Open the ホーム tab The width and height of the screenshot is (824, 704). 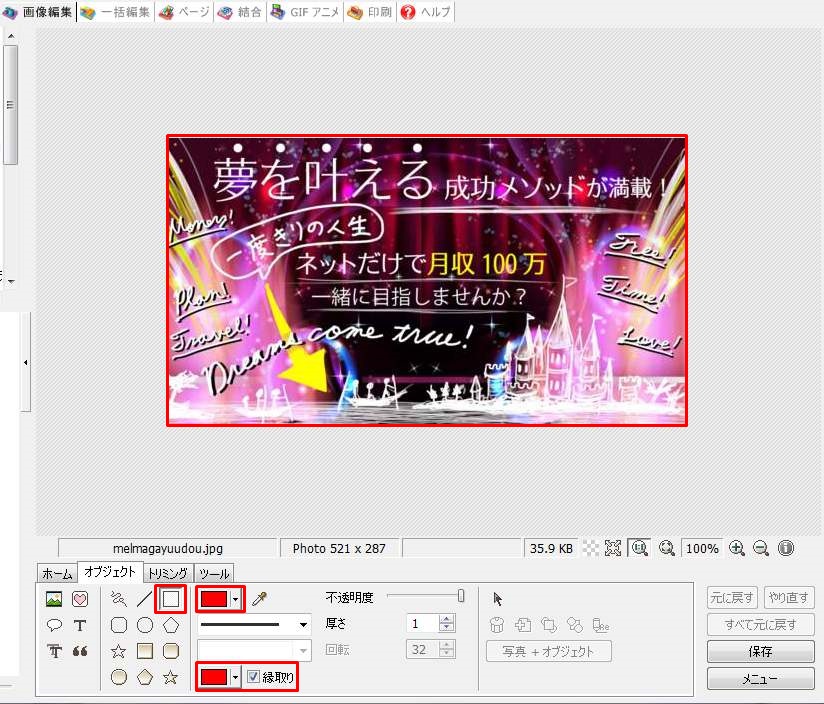point(56,573)
